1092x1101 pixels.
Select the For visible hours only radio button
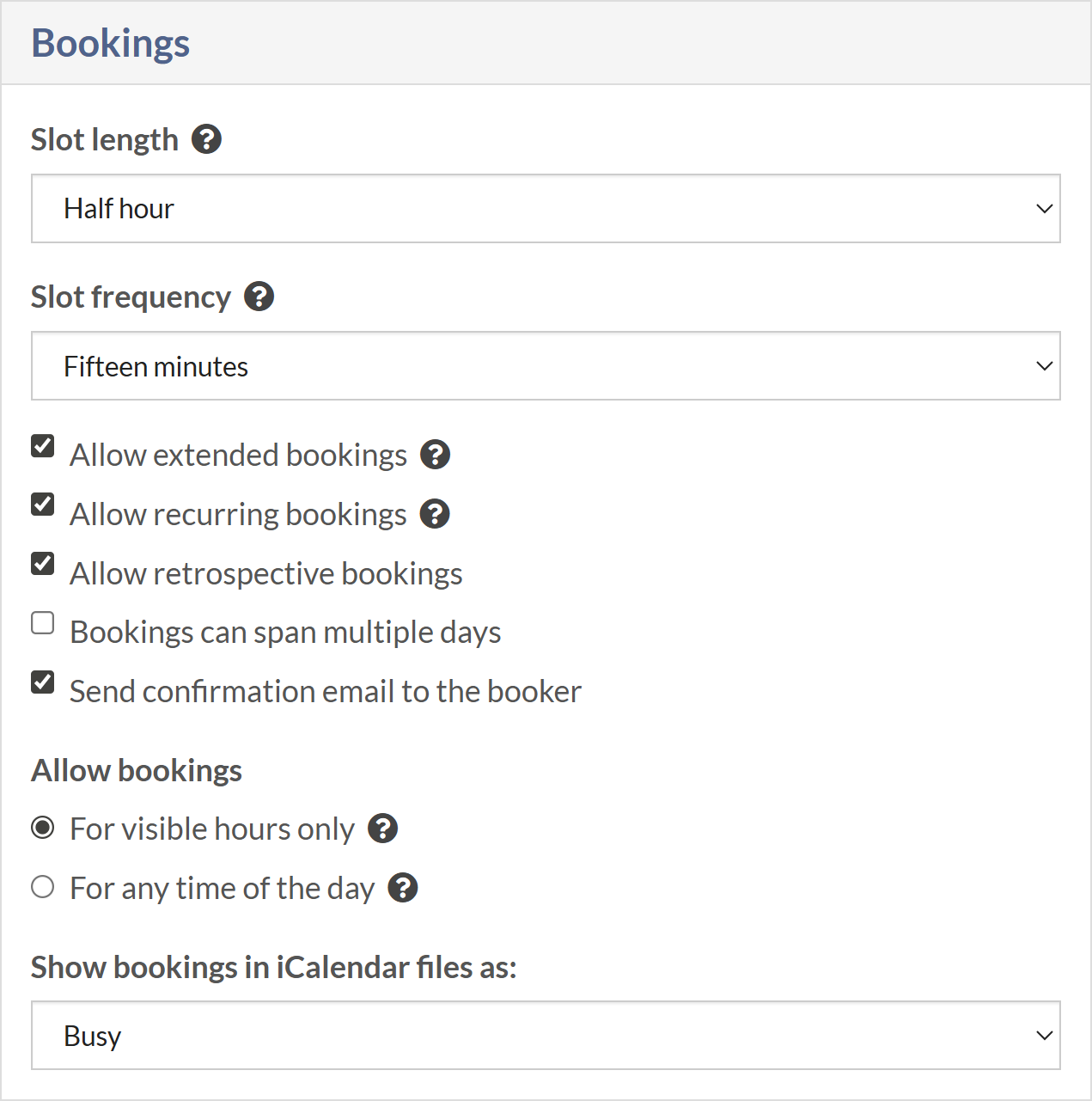pyautogui.click(x=43, y=828)
